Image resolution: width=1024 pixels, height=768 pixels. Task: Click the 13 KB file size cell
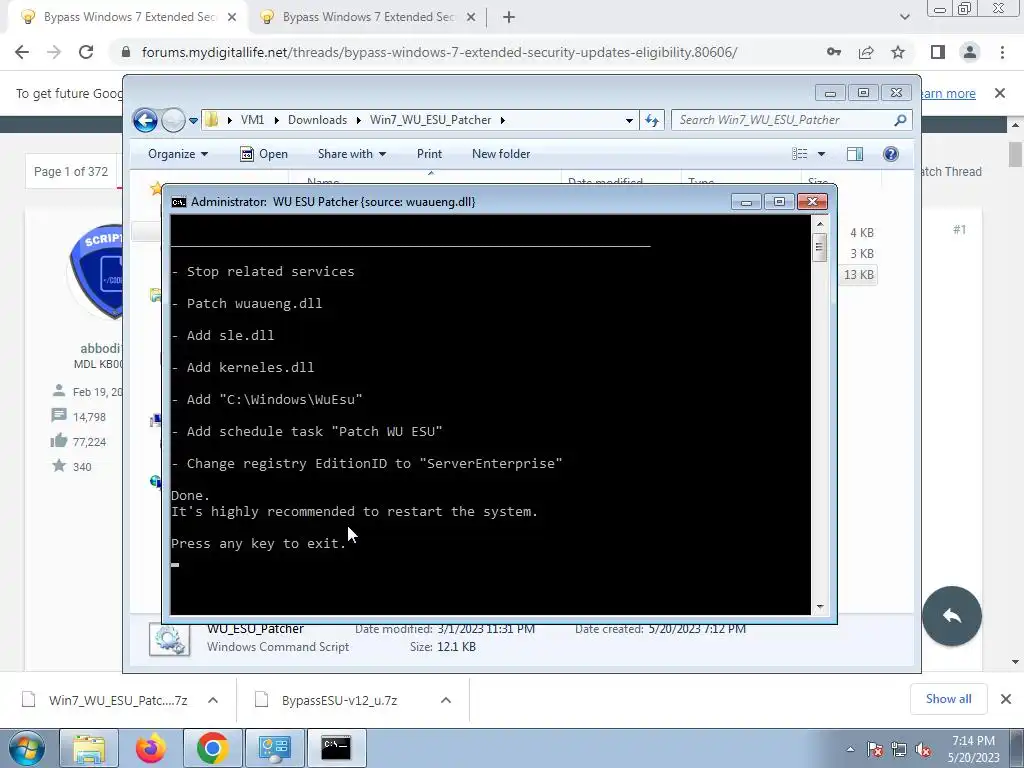[x=859, y=275]
